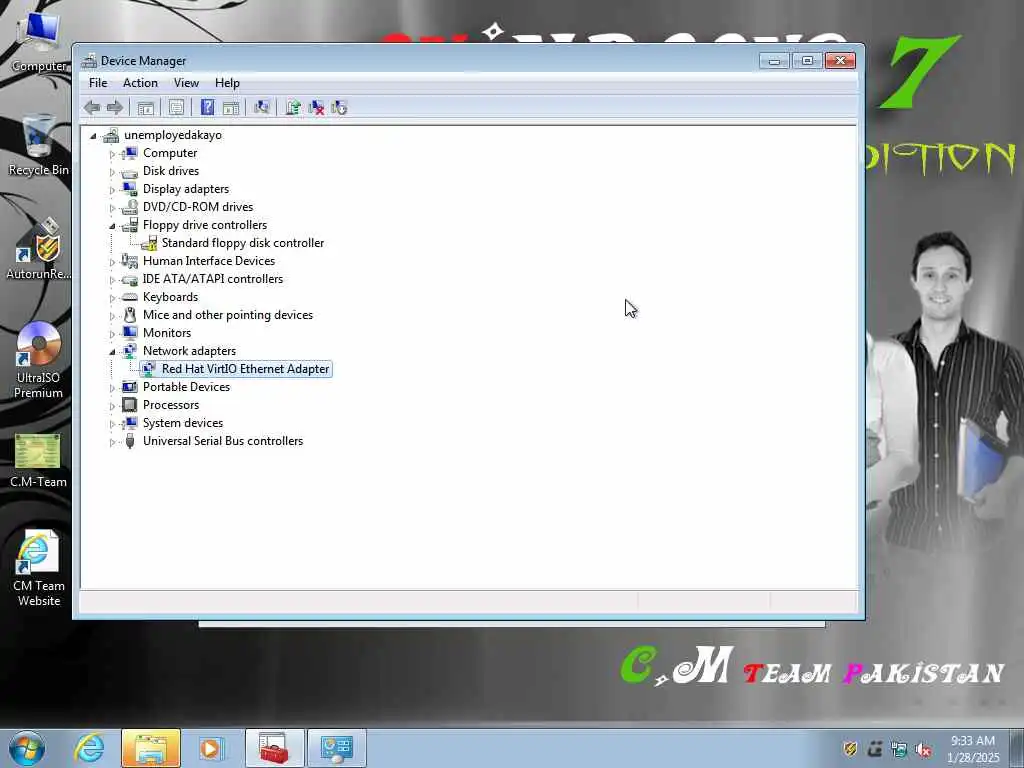Open the View menu
The height and width of the screenshot is (768, 1024).
pos(186,83)
